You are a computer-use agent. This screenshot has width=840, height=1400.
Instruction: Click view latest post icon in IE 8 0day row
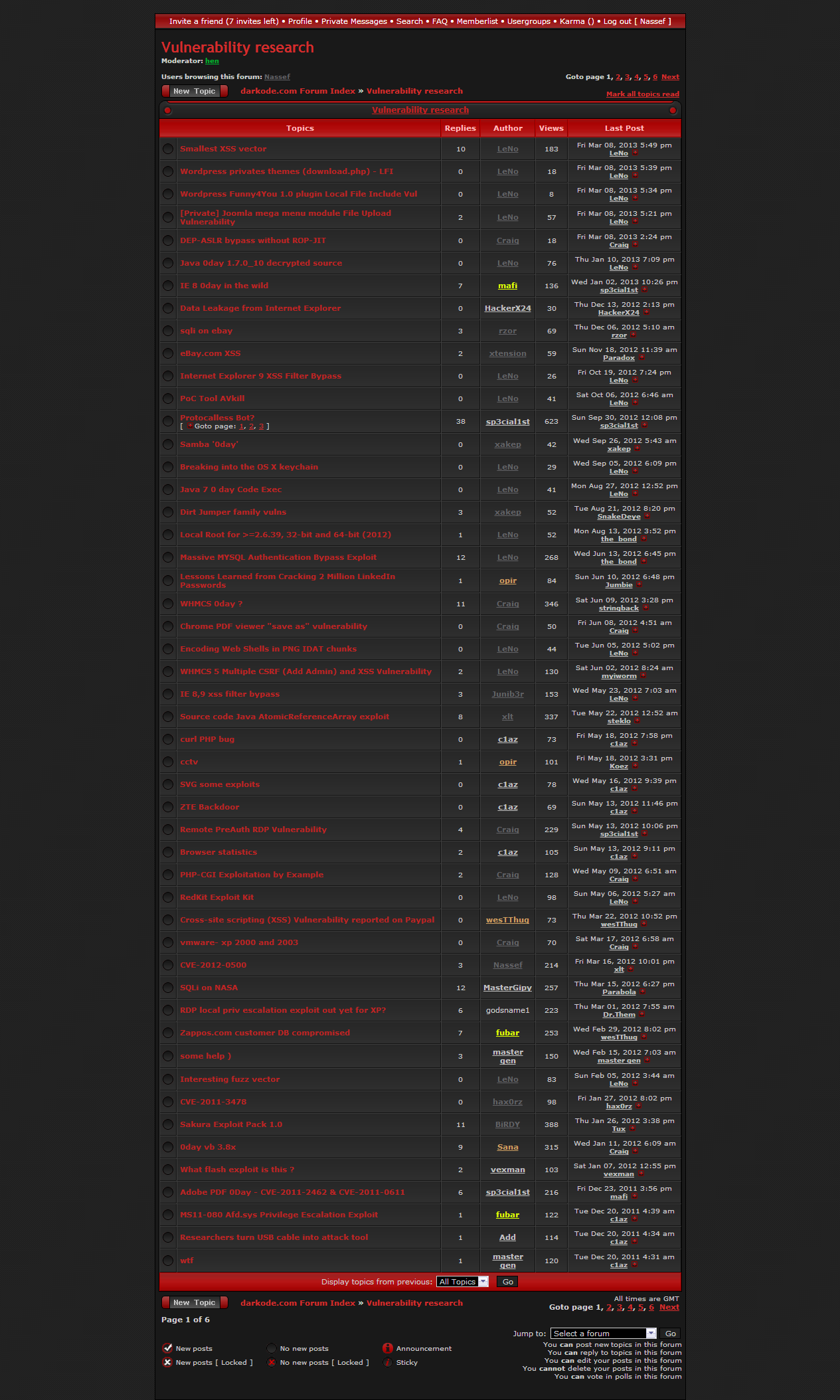(644, 290)
